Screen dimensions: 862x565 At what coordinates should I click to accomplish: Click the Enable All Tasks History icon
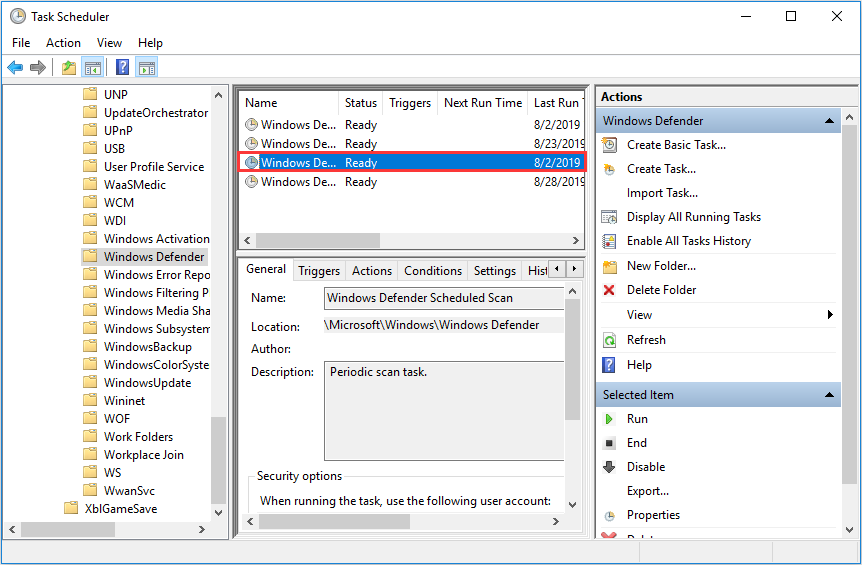pos(609,241)
